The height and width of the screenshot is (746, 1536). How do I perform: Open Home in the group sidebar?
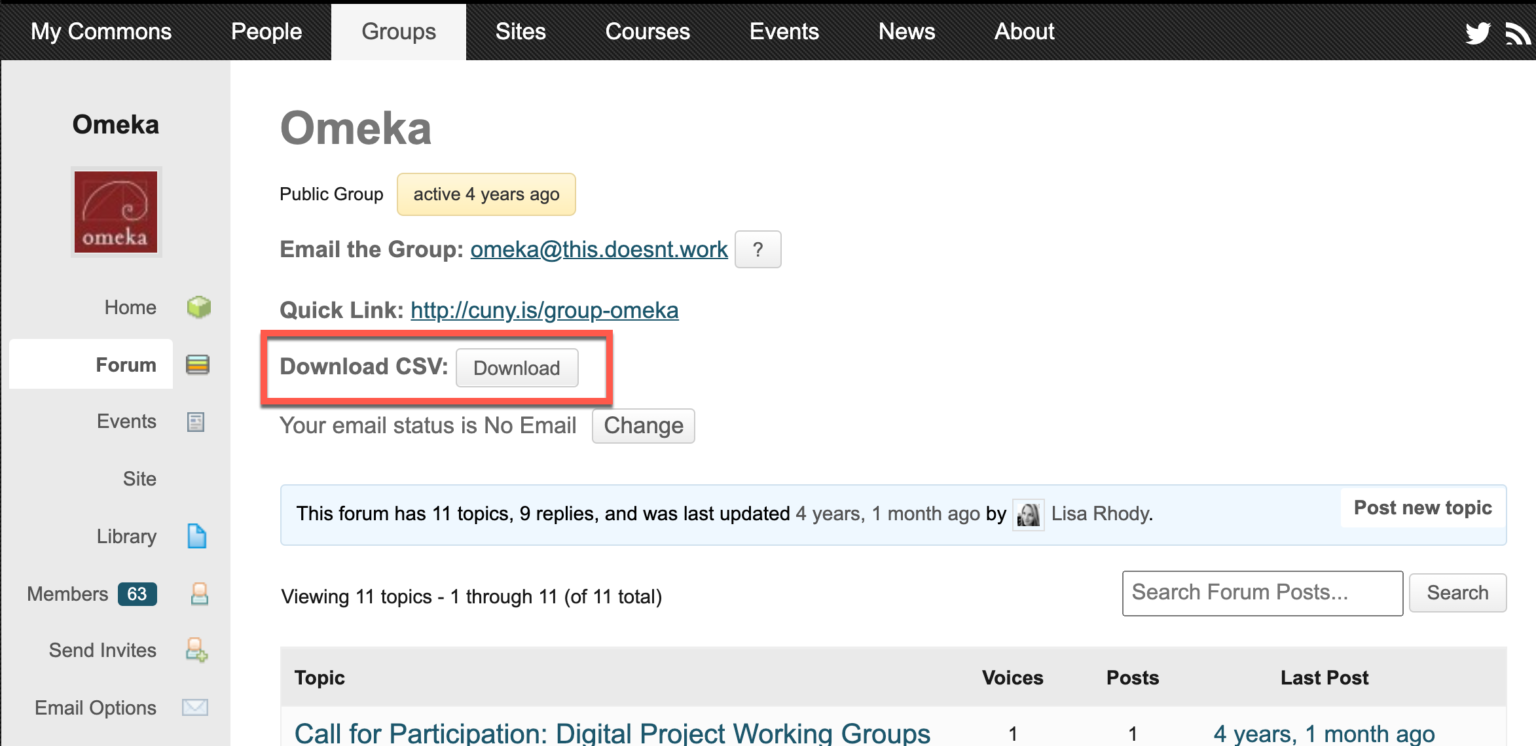point(130,307)
